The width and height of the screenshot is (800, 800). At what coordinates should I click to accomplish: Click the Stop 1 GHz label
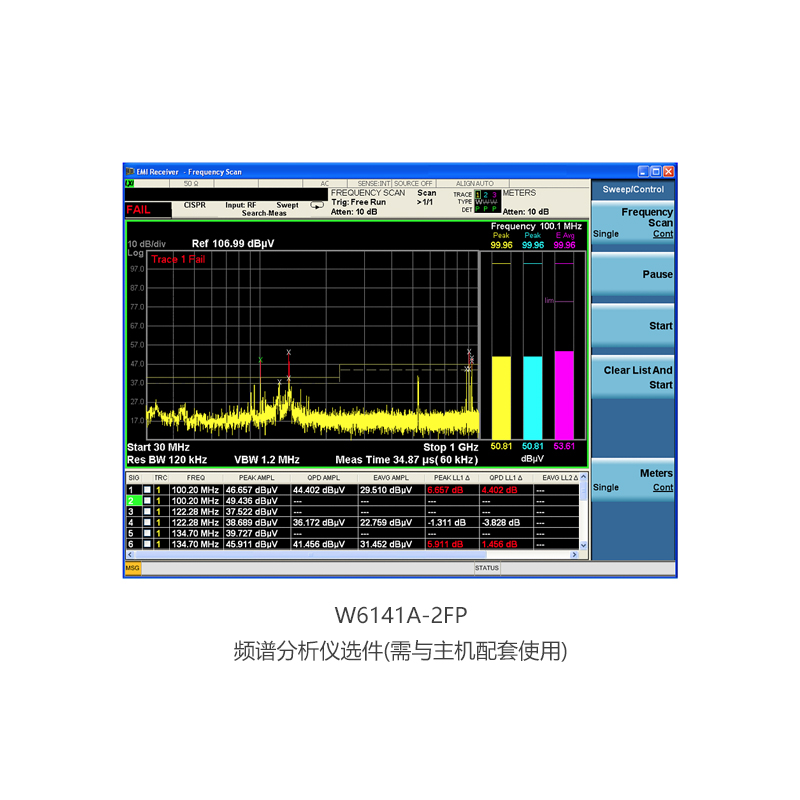(451, 447)
